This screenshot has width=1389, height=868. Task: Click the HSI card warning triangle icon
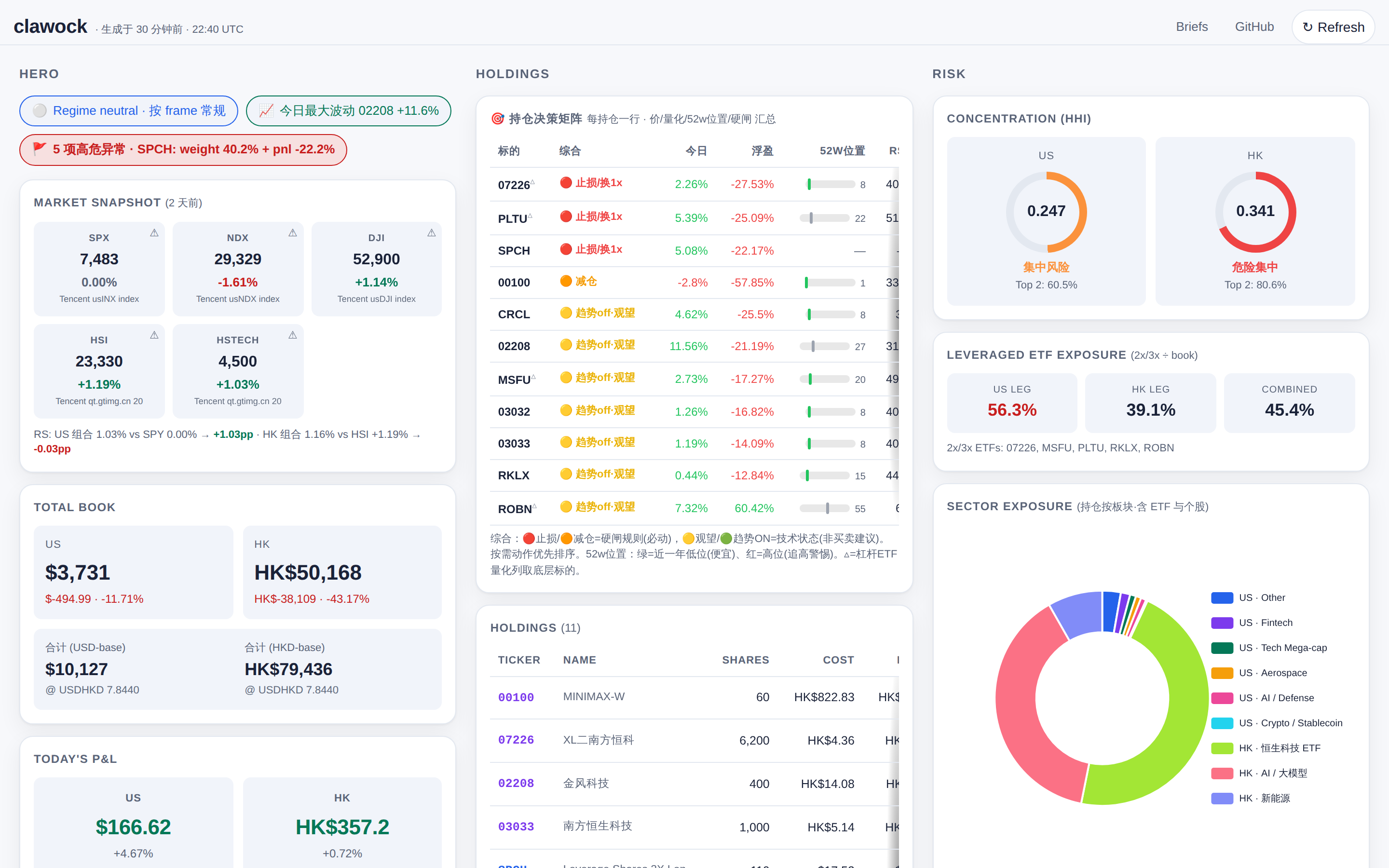154,335
